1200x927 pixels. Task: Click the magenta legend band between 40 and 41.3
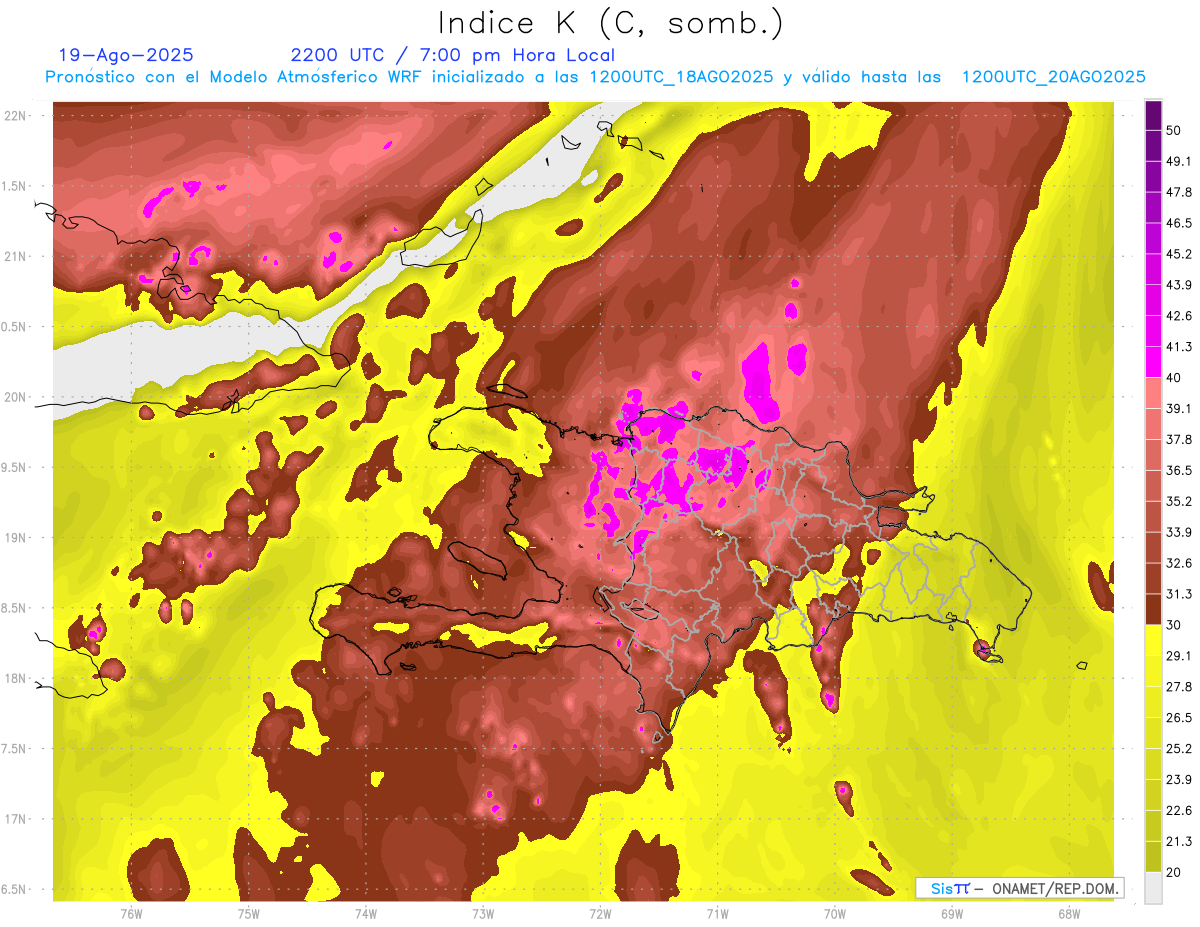[1153, 361]
